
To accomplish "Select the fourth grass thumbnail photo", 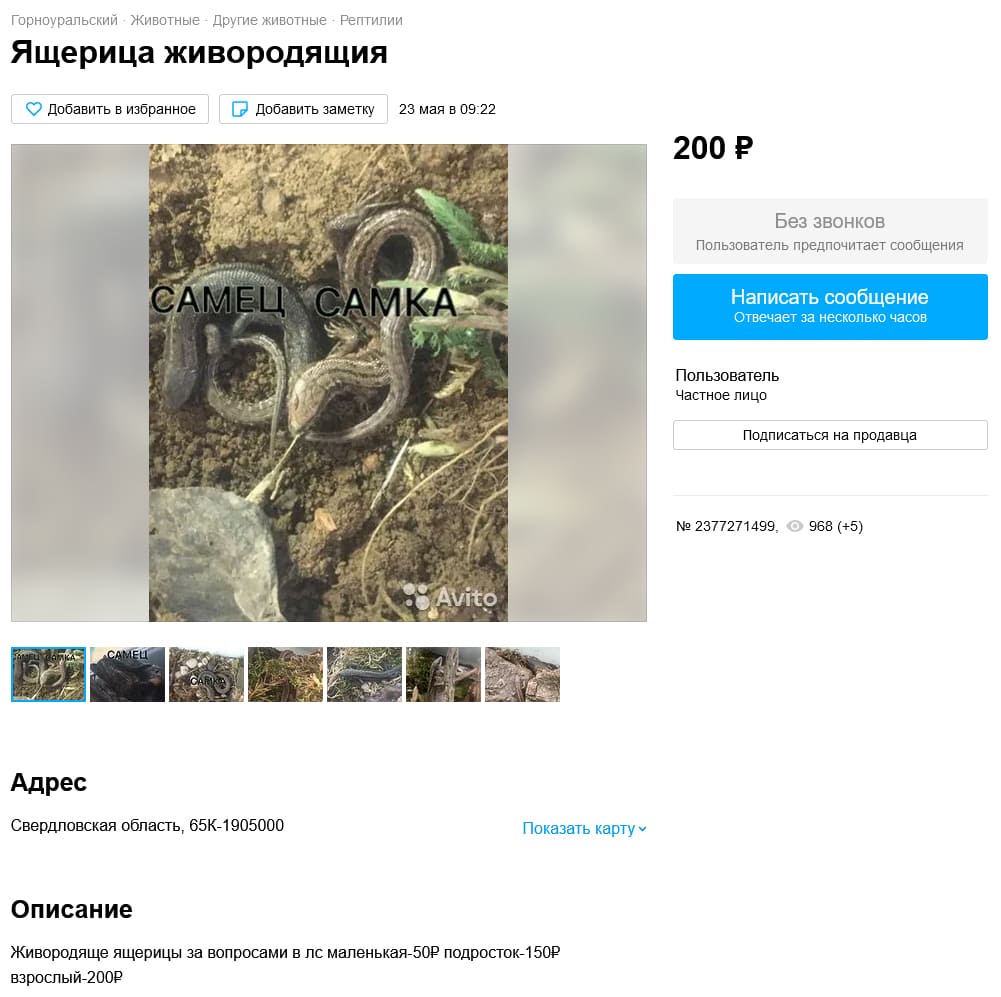I will tap(285, 675).
